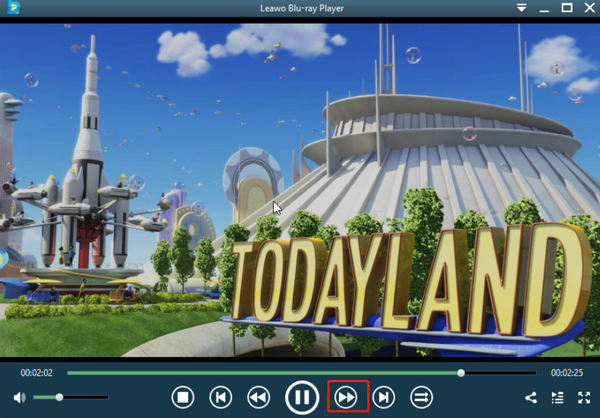The height and width of the screenshot is (418, 600).
Task: Mute the speaker volume icon
Action: click(x=20, y=398)
